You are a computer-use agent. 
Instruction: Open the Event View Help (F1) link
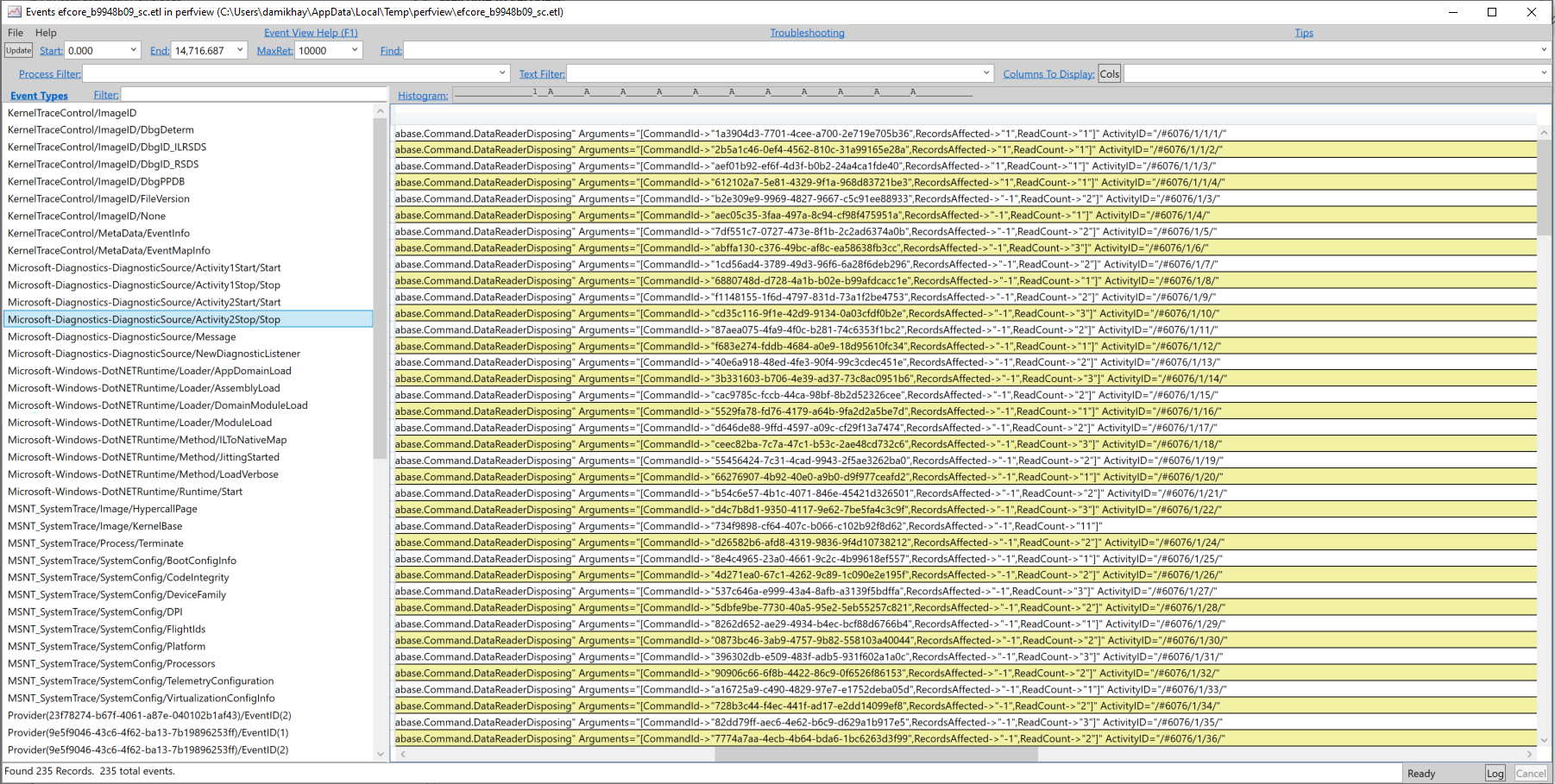310,32
